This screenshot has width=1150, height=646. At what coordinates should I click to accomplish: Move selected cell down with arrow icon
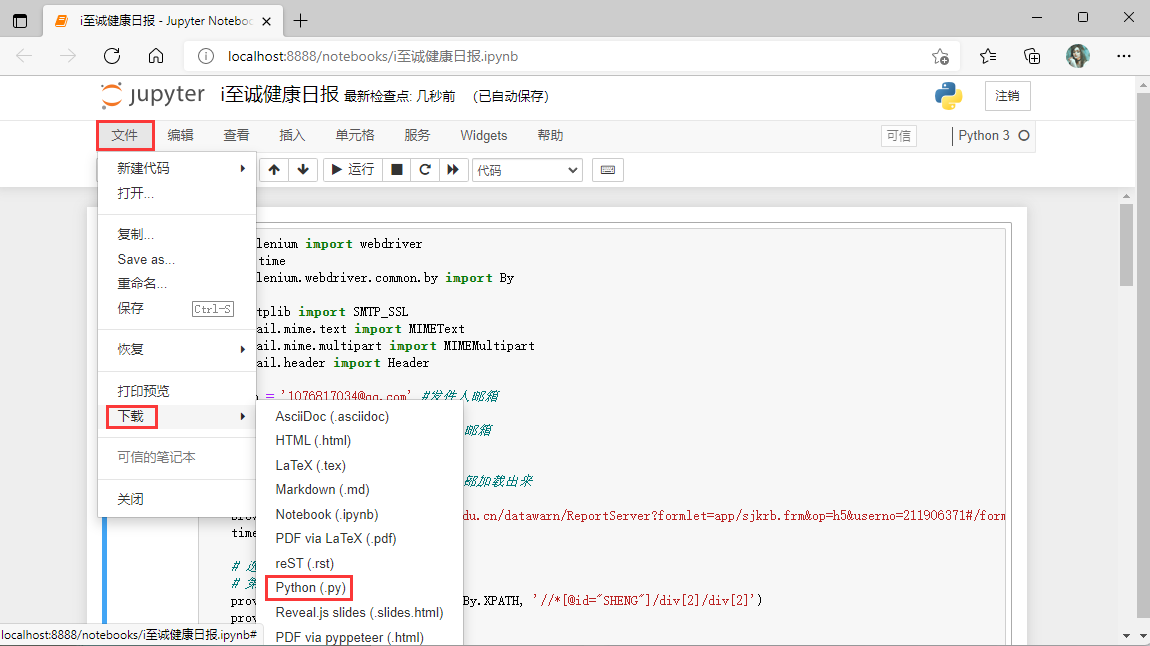tap(303, 170)
